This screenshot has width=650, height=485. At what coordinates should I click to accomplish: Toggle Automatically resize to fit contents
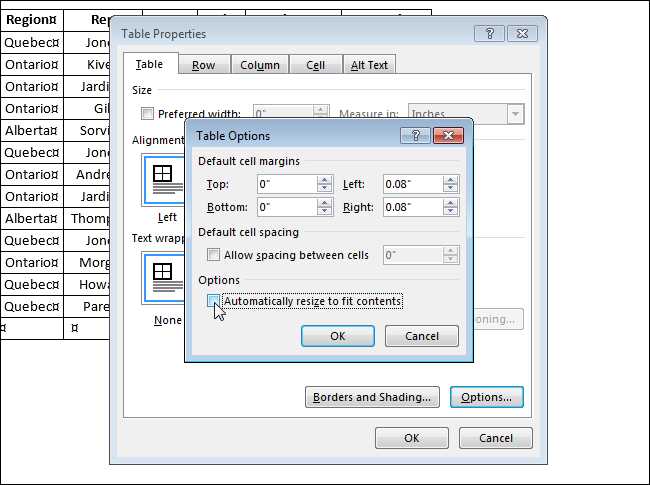point(213,301)
